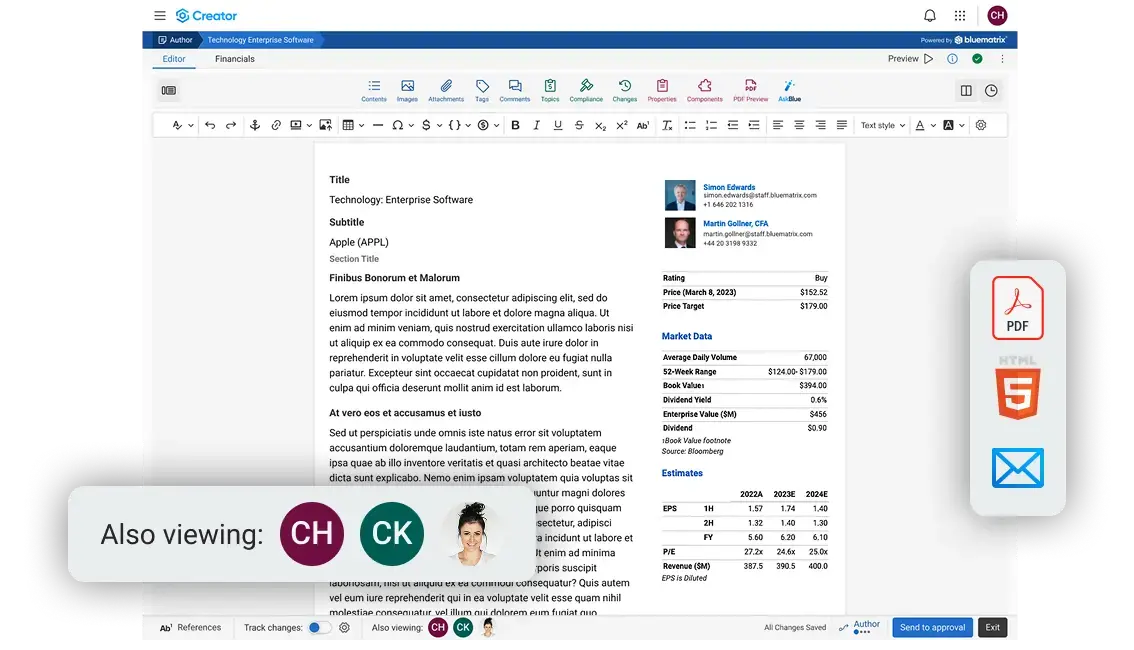The width and height of the screenshot is (1134, 650).
Task: Open Martin Gollner, CFA analyst link
Action: tap(736, 223)
